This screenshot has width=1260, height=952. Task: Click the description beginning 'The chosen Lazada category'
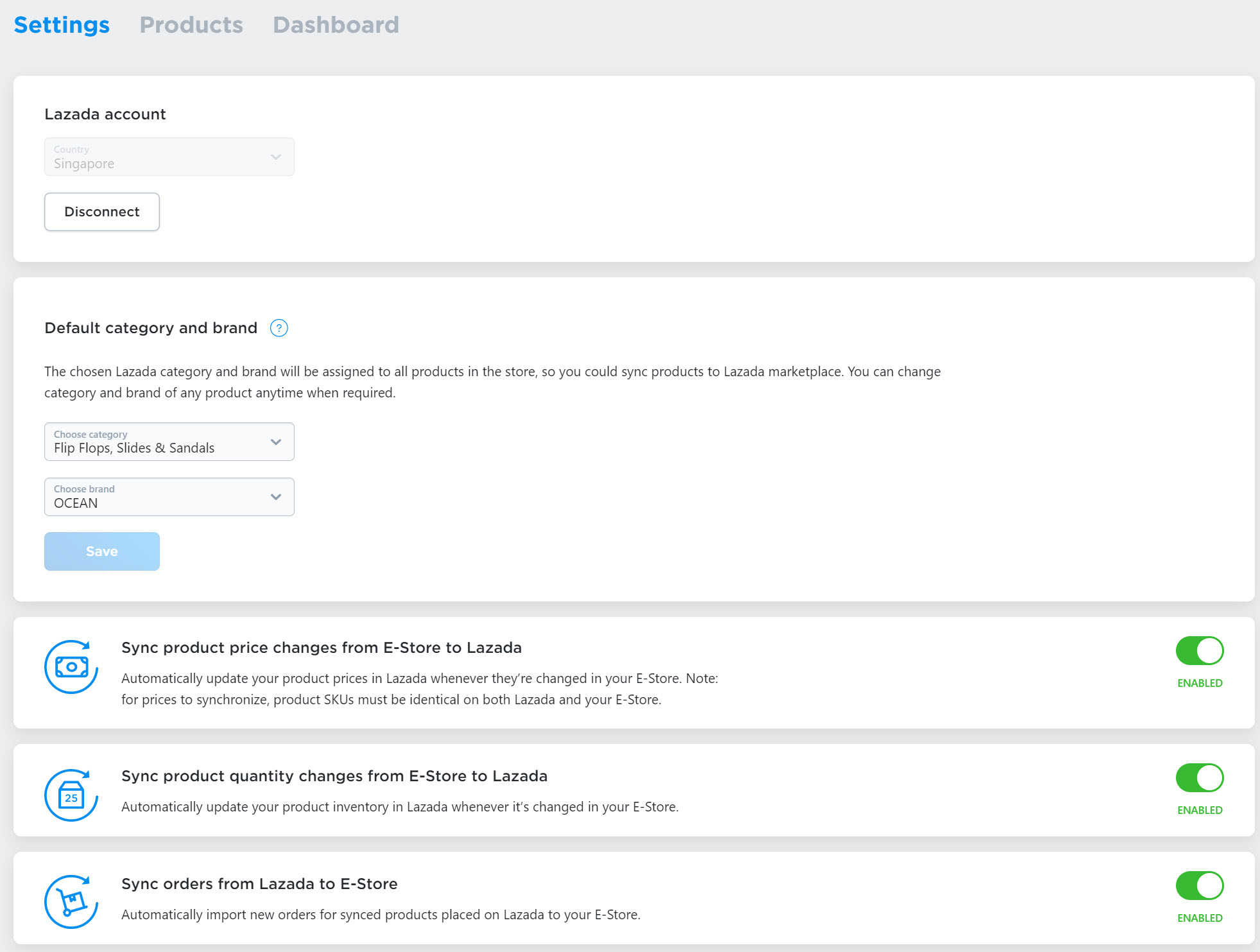492,382
